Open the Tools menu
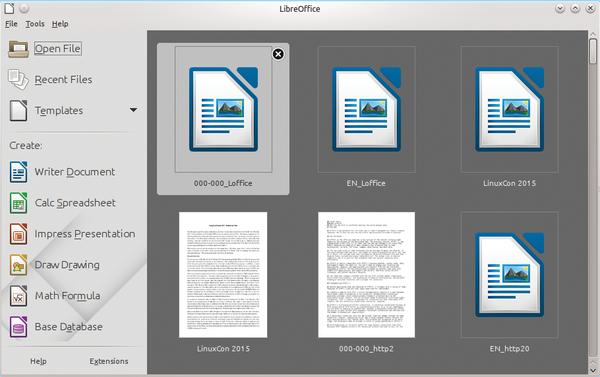Image resolution: width=600 pixels, height=377 pixels. 35,24
